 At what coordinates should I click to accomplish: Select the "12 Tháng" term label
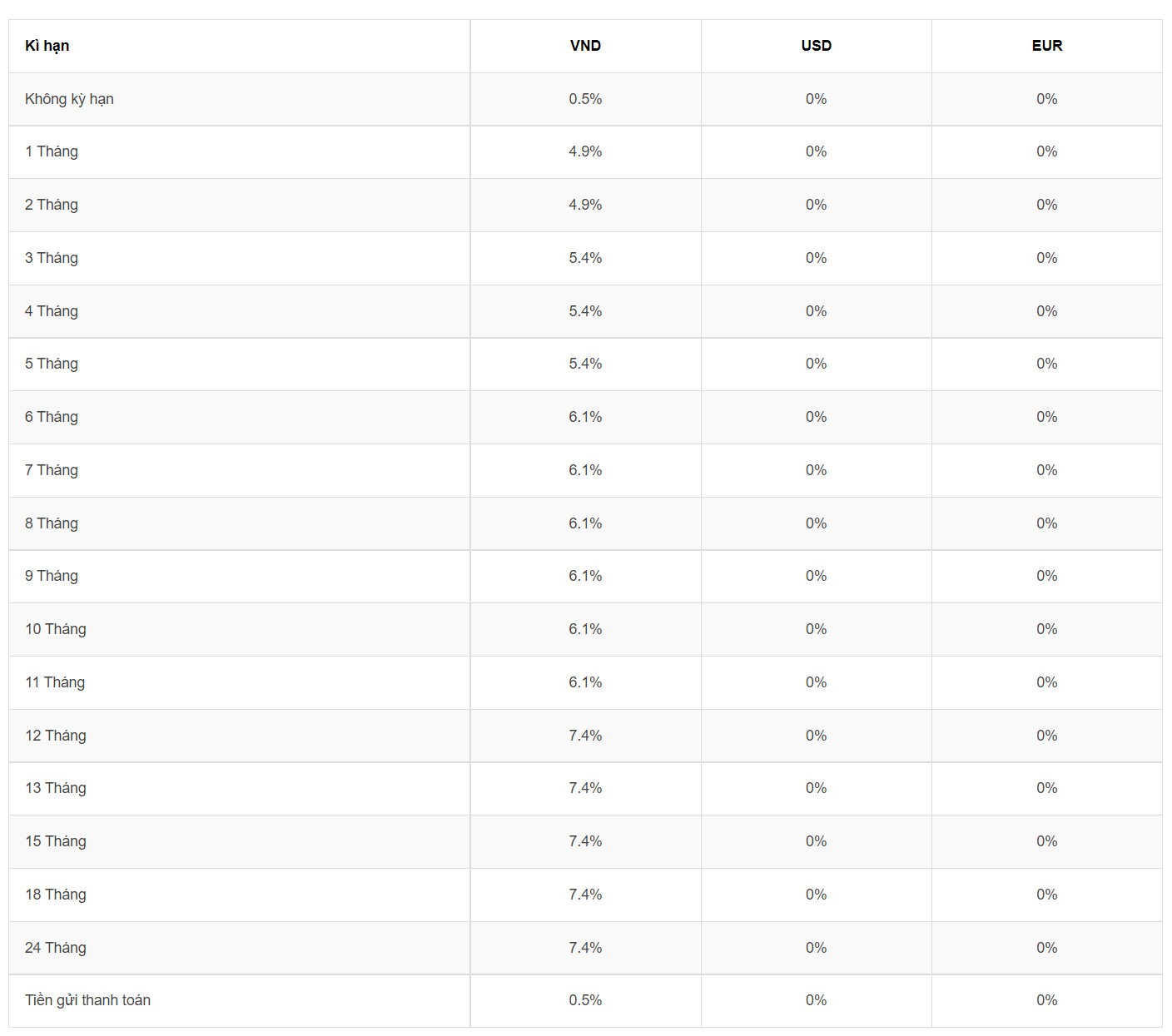pos(56,736)
